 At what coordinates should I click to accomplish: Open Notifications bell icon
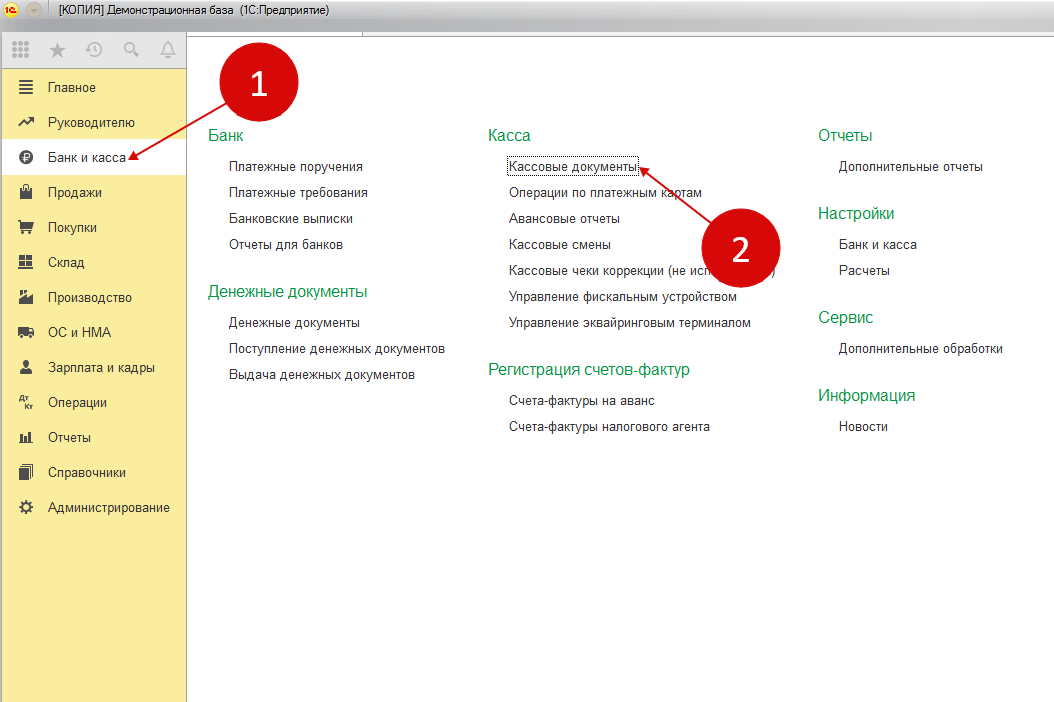(x=167, y=49)
